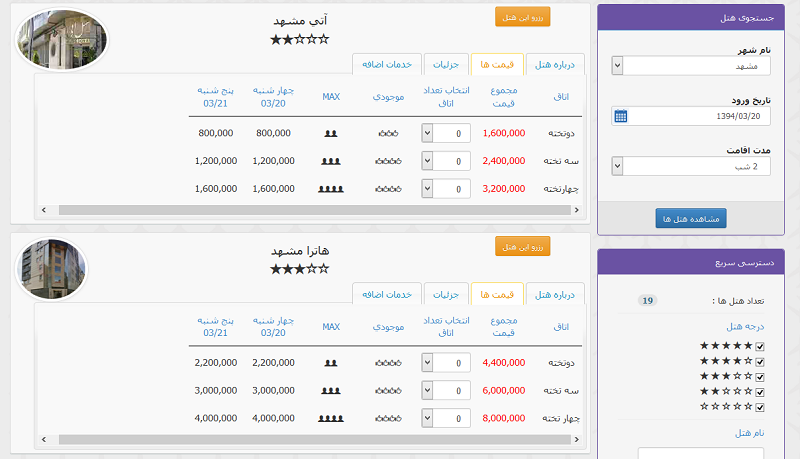Click the three-person MAX icon in Ati Mashhad triple row
The height and width of the screenshot is (459, 800).
tap(331, 161)
